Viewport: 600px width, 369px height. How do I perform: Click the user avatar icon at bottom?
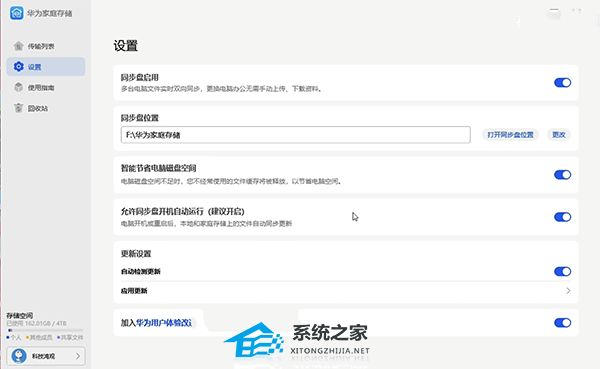pos(19,356)
